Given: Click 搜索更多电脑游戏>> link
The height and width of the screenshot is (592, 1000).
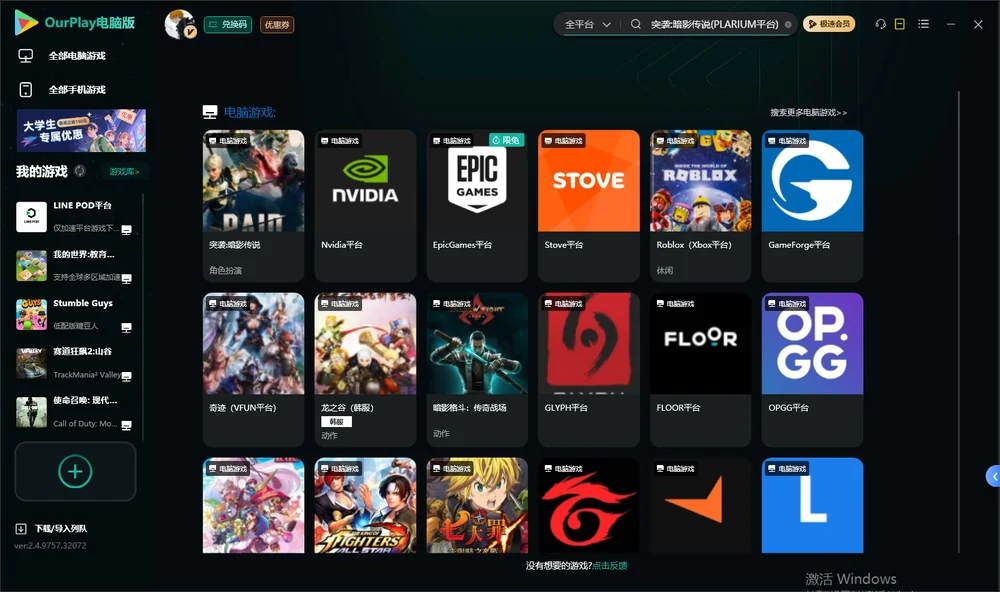Looking at the screenshot, I should click(x=809, y=112).
